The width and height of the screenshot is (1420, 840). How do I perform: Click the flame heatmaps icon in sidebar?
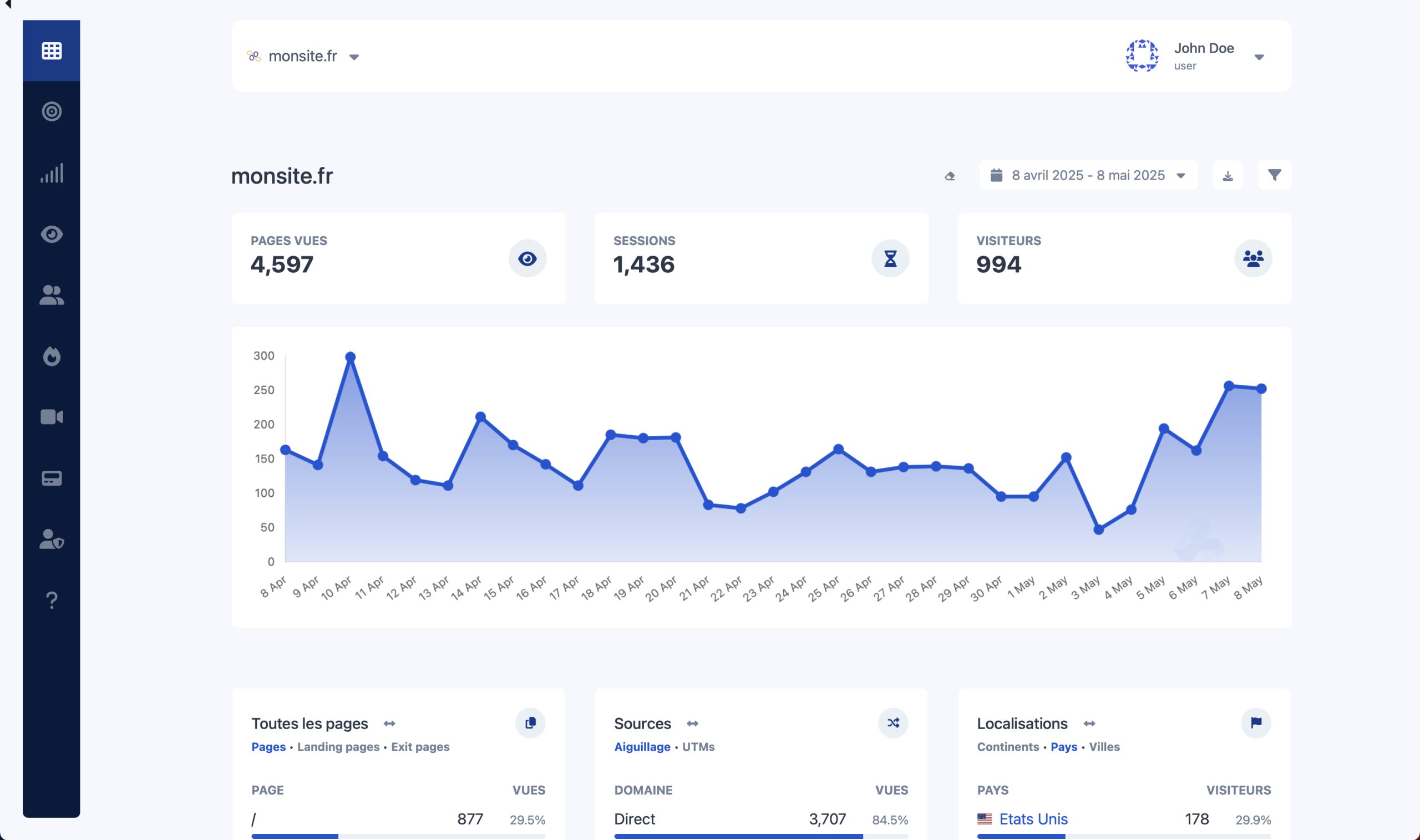tap(52, 356)
